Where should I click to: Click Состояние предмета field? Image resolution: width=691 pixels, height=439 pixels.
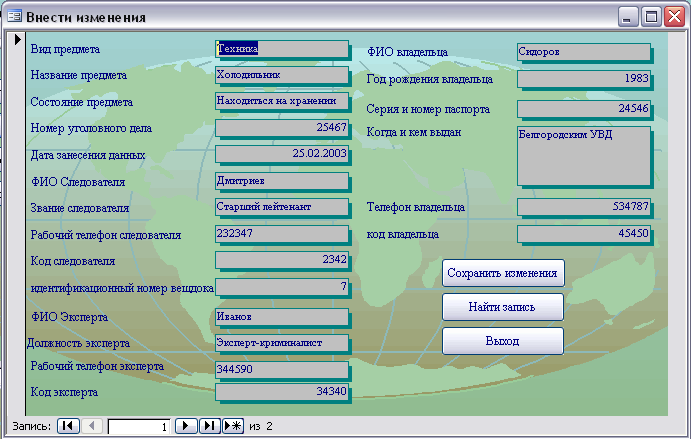tap(282, 101)
